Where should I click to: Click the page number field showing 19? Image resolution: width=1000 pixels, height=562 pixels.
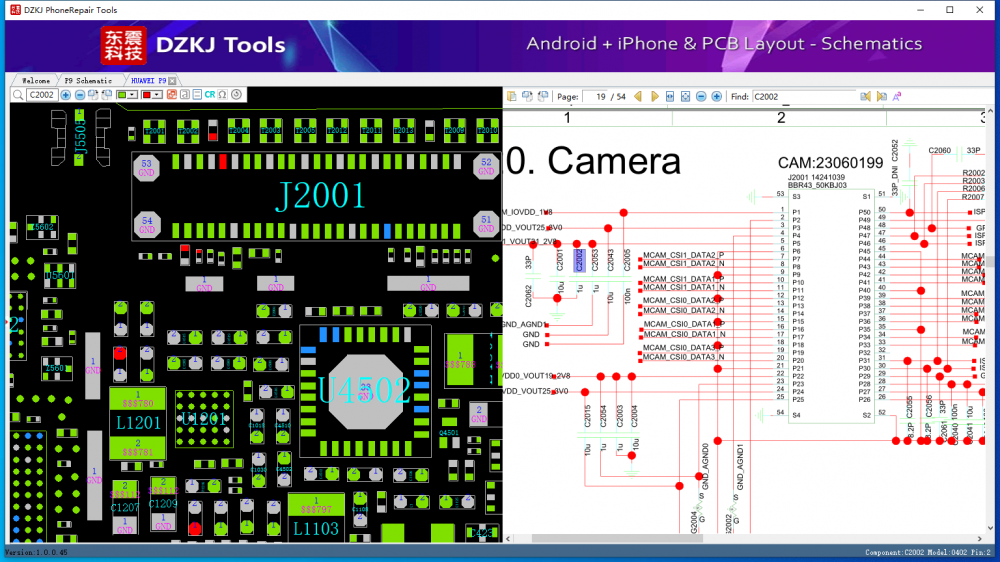(597, 97)
